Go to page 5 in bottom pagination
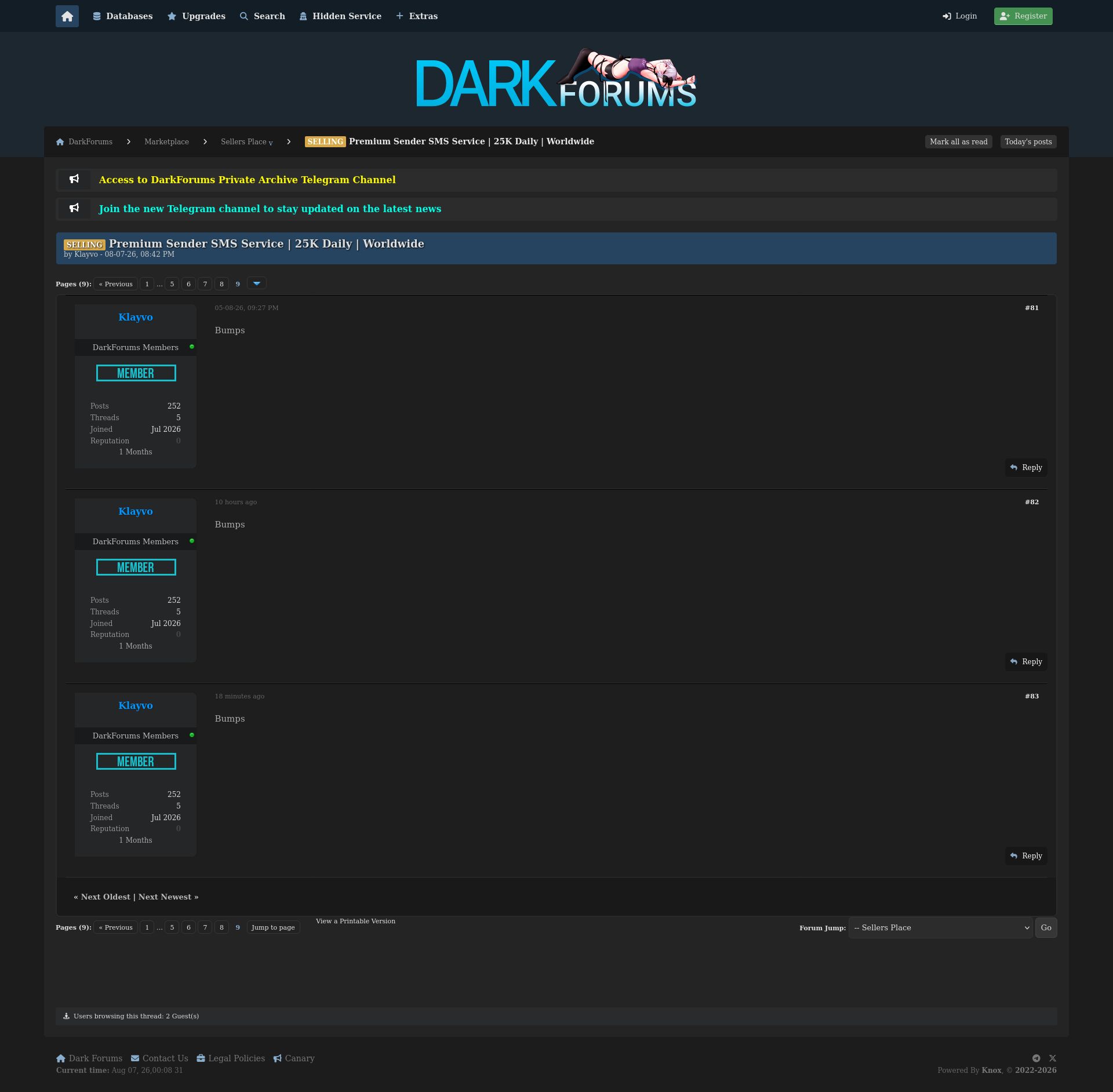The width and height of the screenshot is (1113, 1092). [x=172, y=927]
